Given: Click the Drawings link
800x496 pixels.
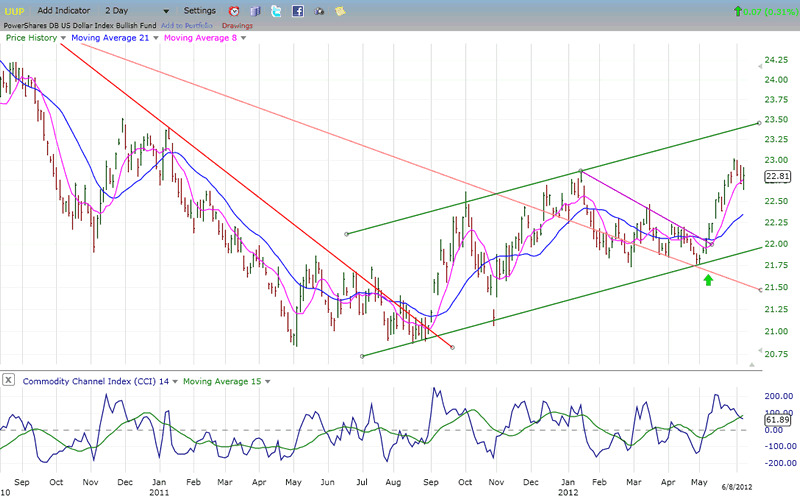Looking at the screenshot, I should (237, 25).
